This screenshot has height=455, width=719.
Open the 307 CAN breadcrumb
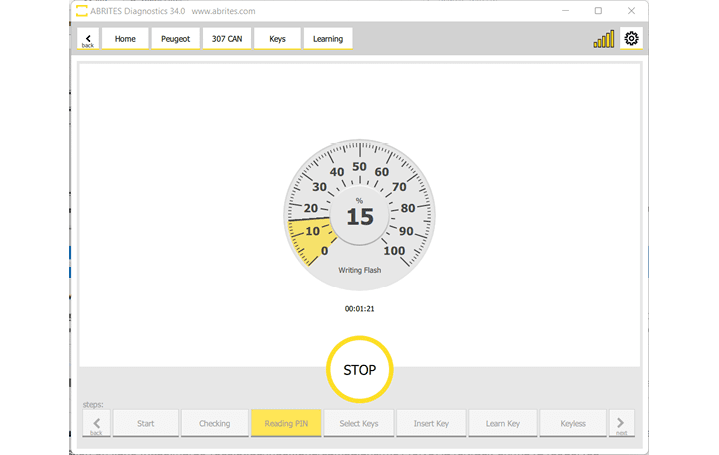pyautogui.click(x=226, y=39)
